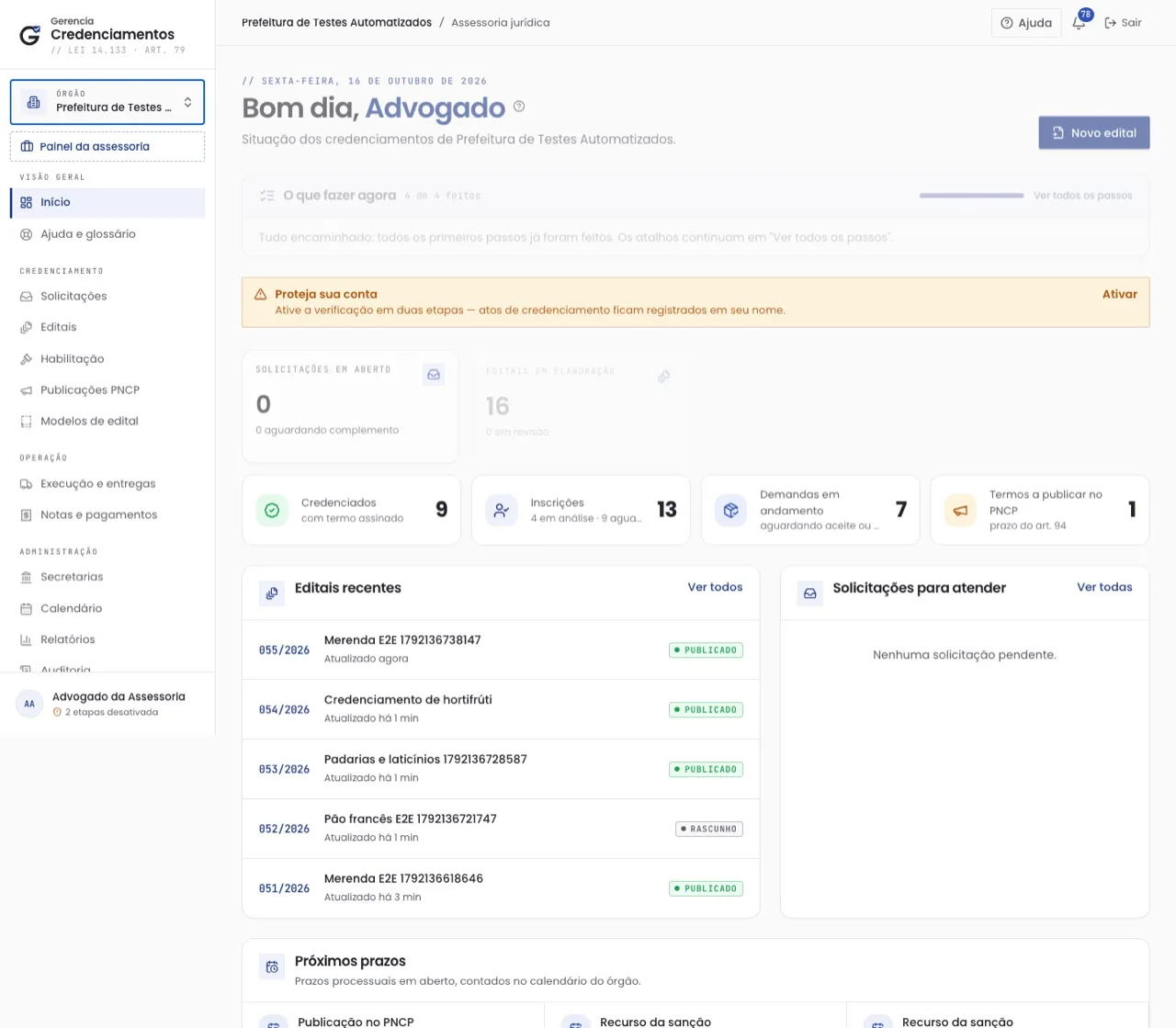Screen dimensions: 1176x1028
Task: Click the Termos a publicar megaphone icon
Action: pyautogui.click(x=960, y=510)
